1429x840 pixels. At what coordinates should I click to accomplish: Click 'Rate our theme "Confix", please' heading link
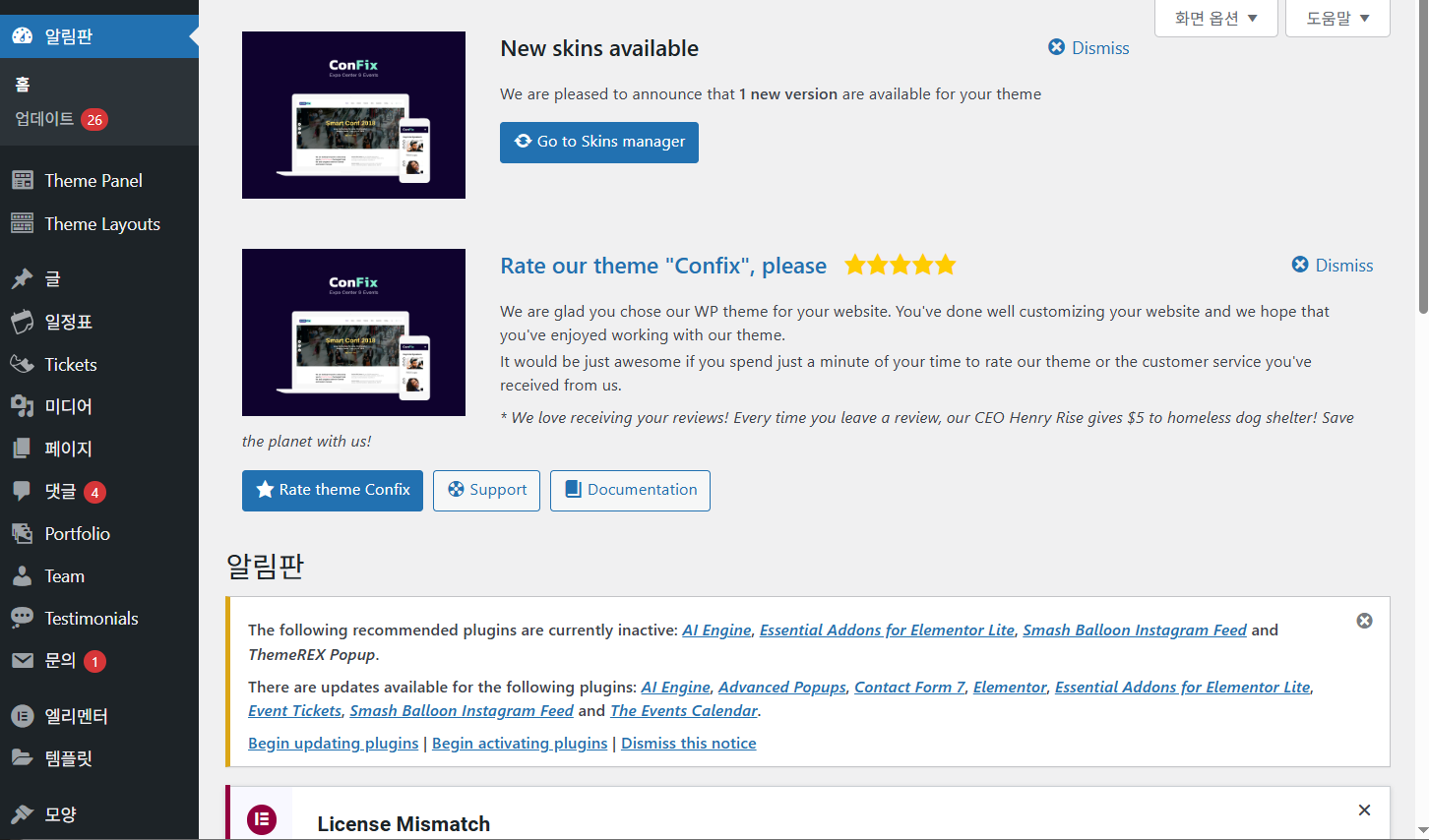[x=663, y=266]
